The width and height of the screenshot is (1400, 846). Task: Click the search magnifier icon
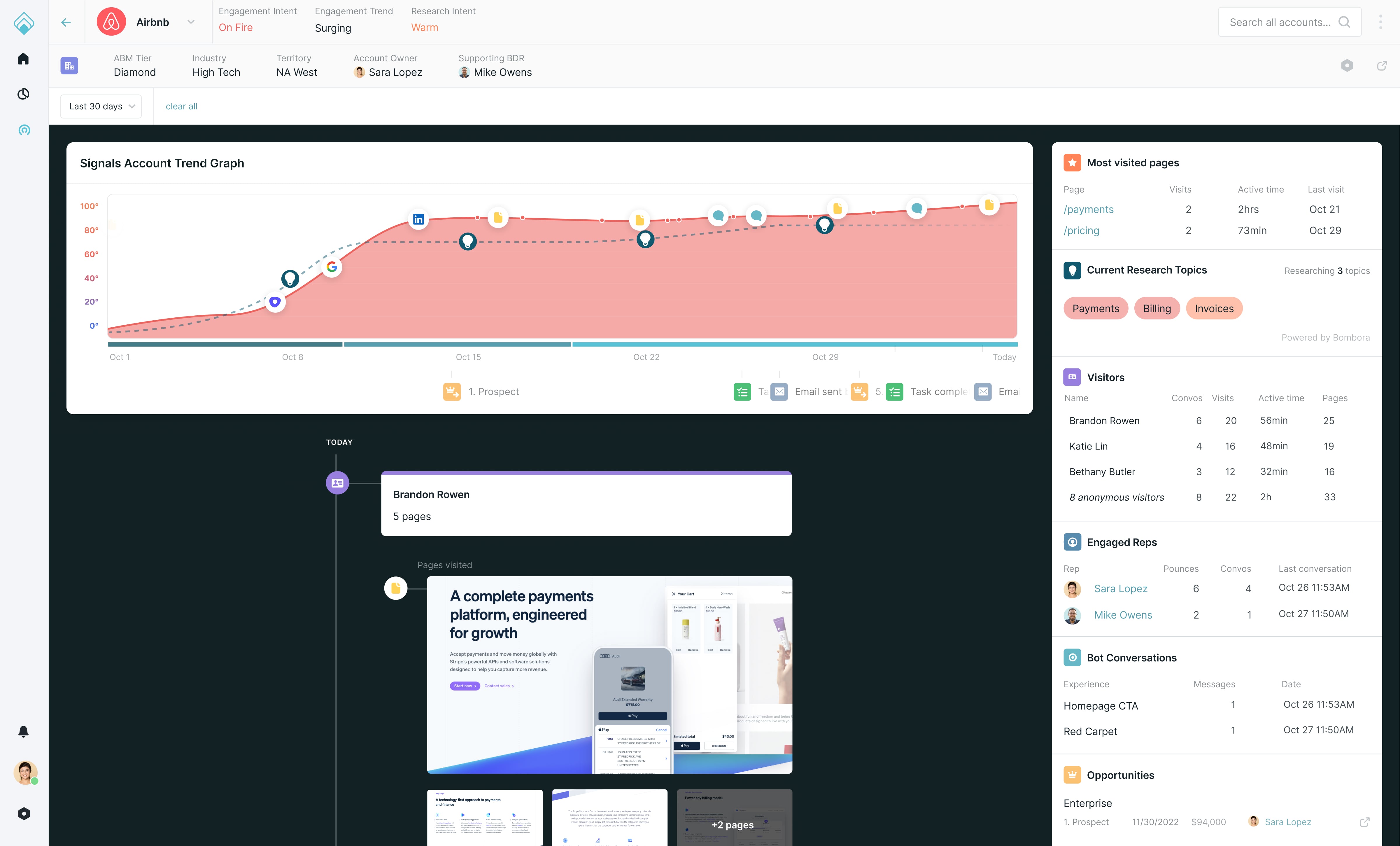click(1344, 22)
